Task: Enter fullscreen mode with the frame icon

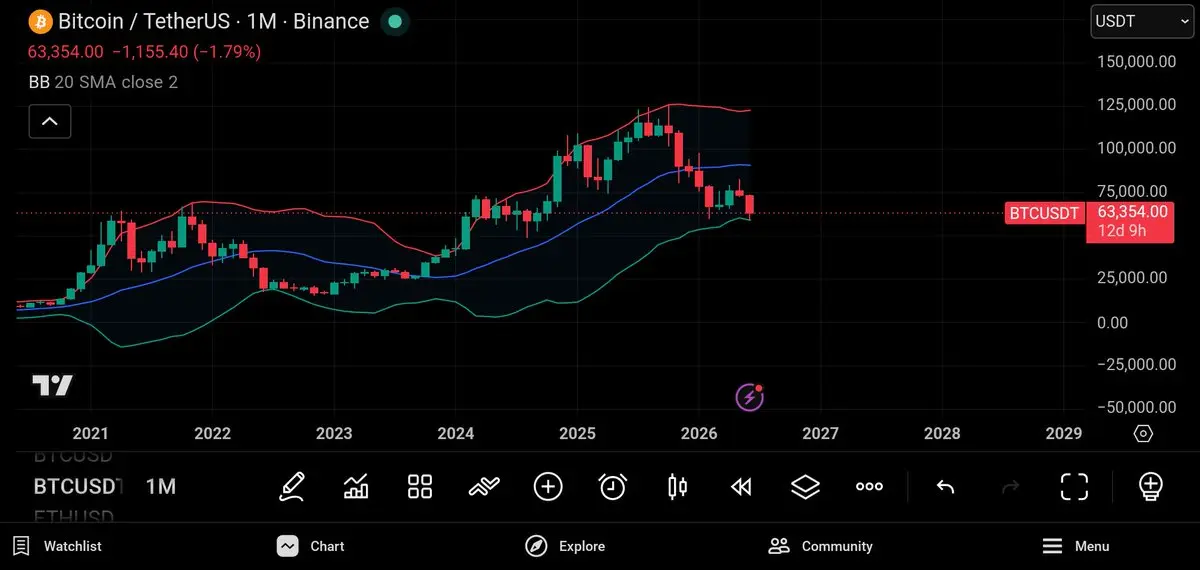Action: click(x=1074, y=487)
